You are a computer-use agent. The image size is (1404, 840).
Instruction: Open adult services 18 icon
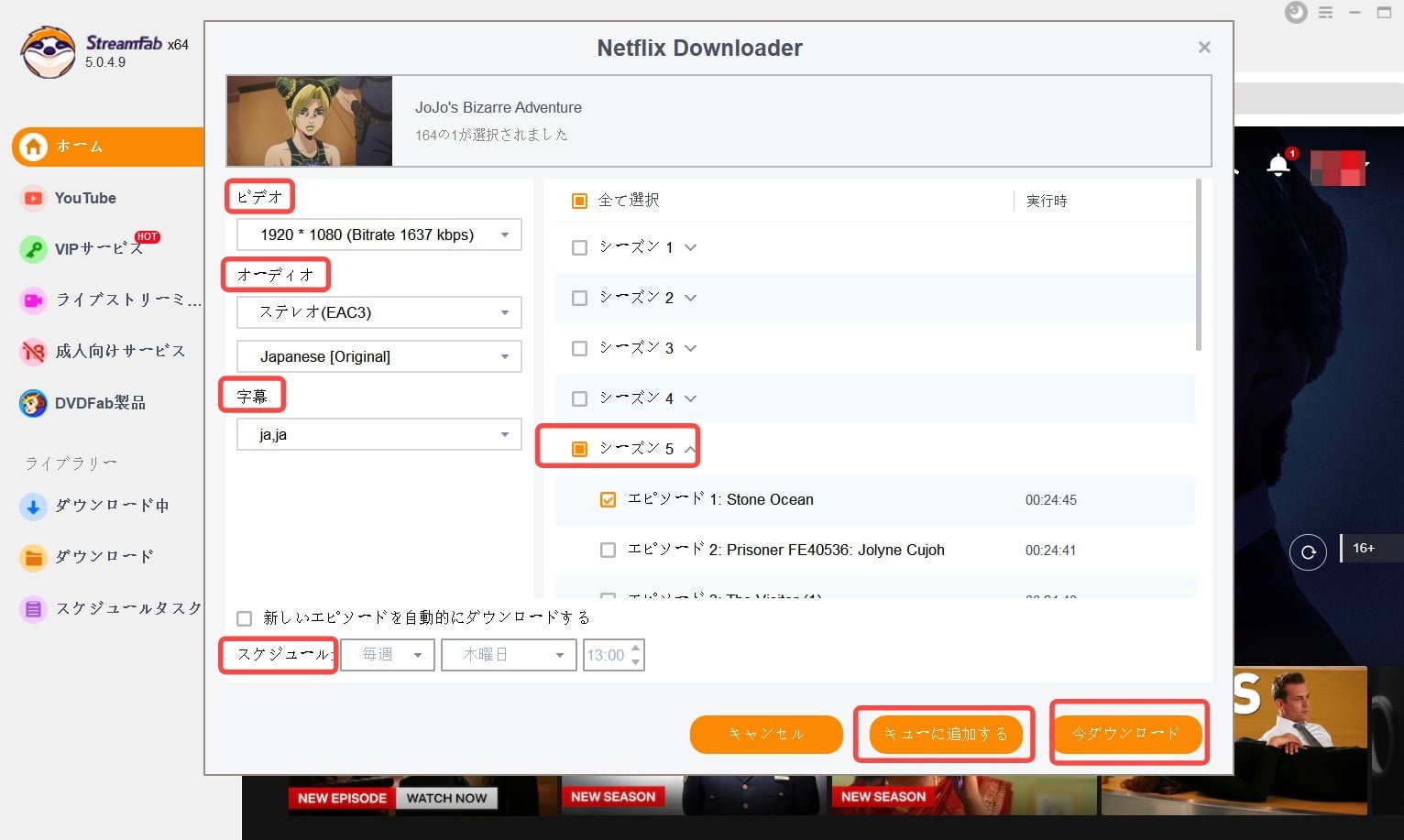33,352
